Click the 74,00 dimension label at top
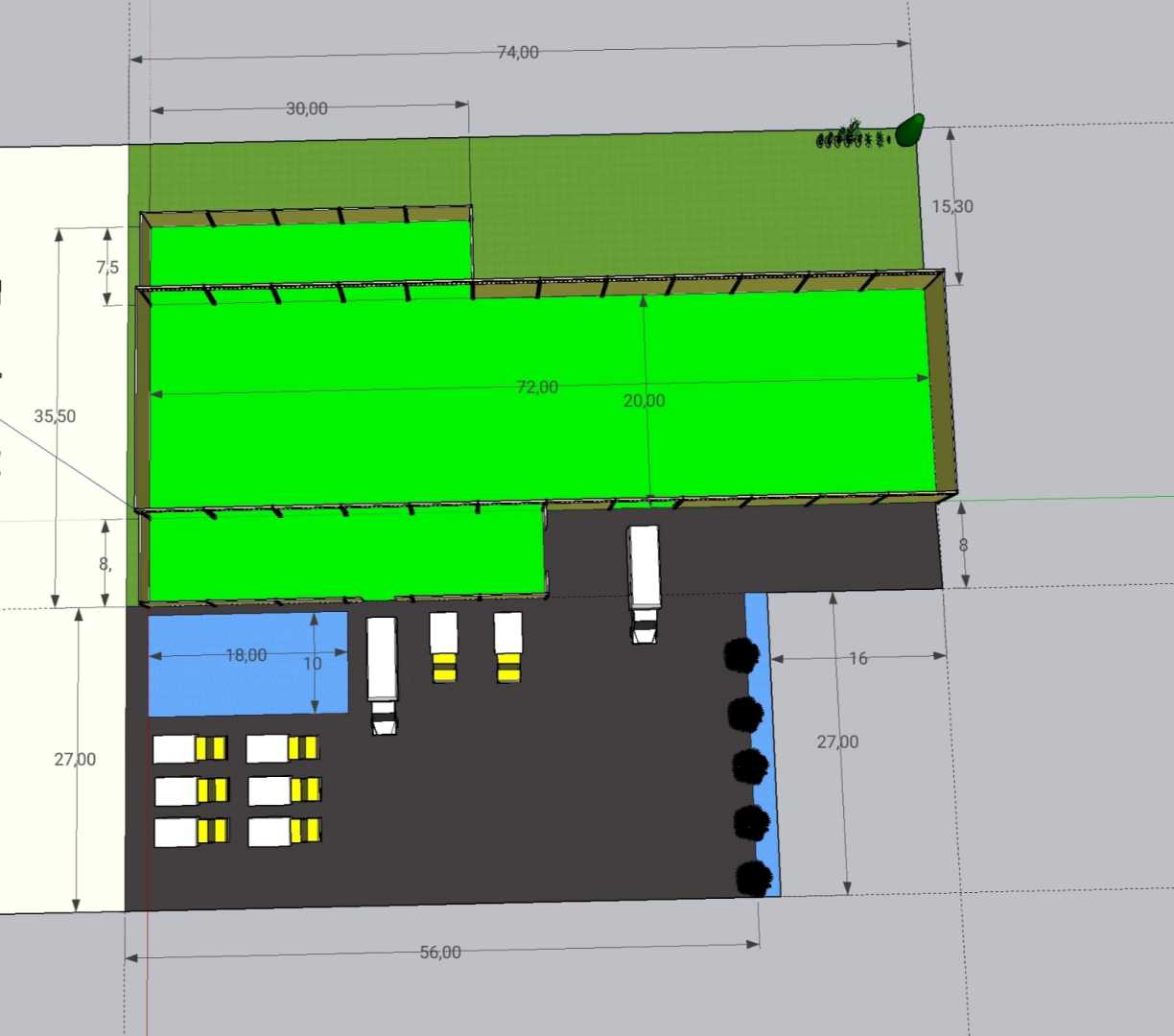 coord(518,53)
